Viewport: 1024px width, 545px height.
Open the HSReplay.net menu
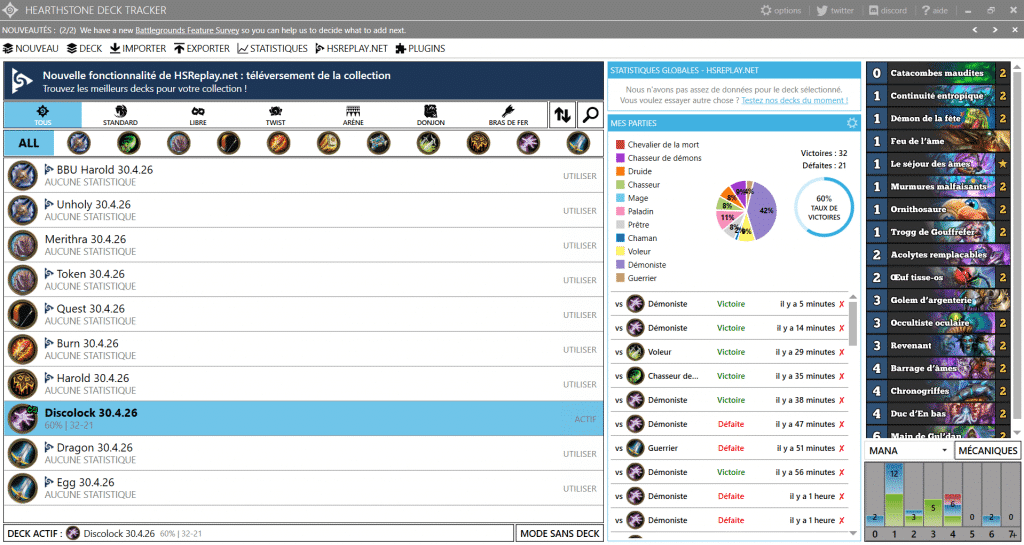351,48
